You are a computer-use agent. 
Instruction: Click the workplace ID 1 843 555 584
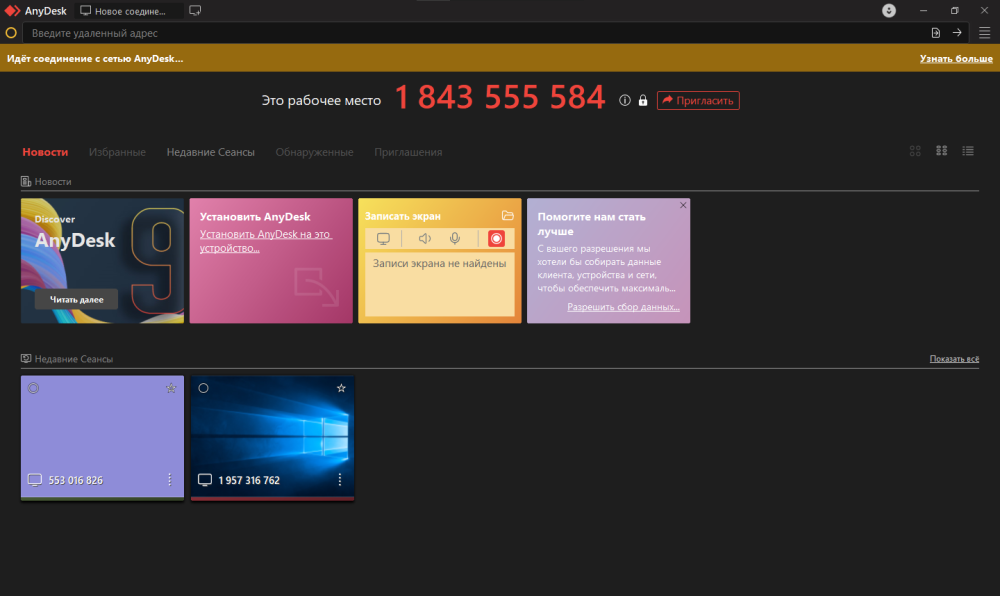point(499,98)
